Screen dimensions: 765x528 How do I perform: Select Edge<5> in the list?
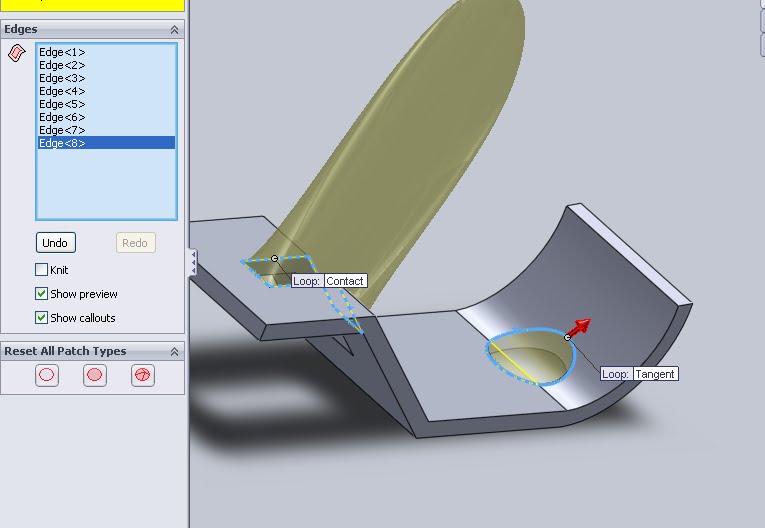tap(106, 104)
